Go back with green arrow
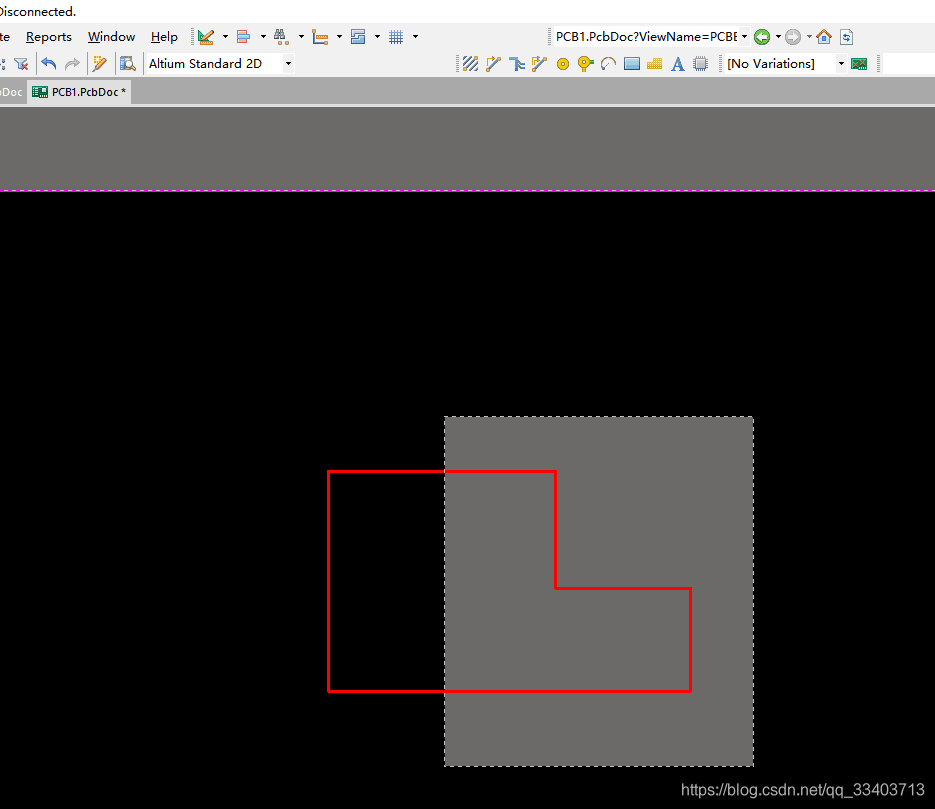935x809 pixels. [761, 37]
